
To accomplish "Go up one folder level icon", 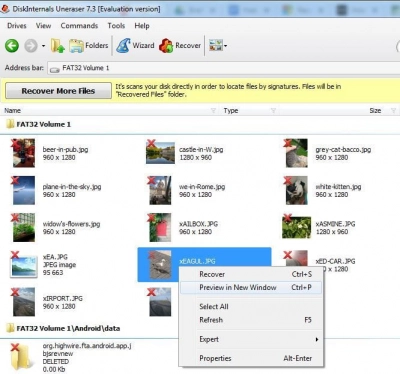I will 57,46.
